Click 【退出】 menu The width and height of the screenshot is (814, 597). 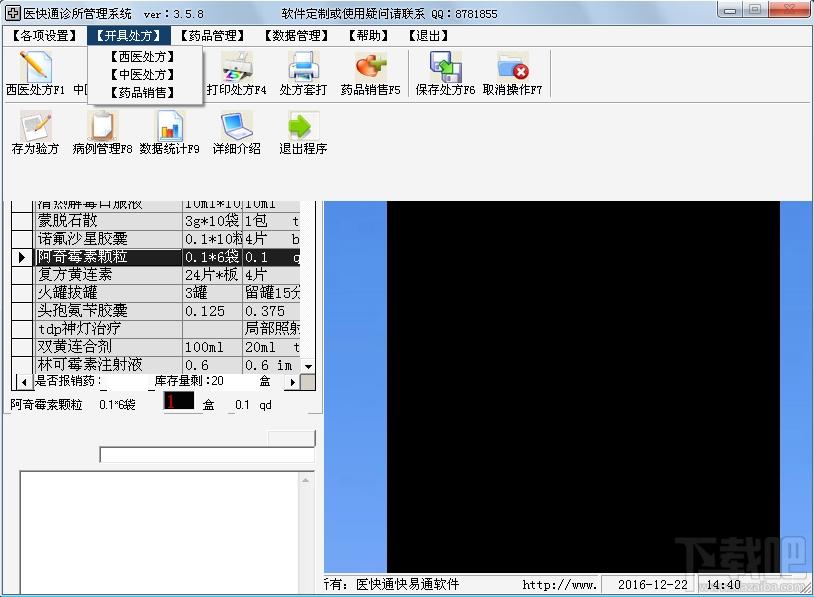click(x=428, y=36)
